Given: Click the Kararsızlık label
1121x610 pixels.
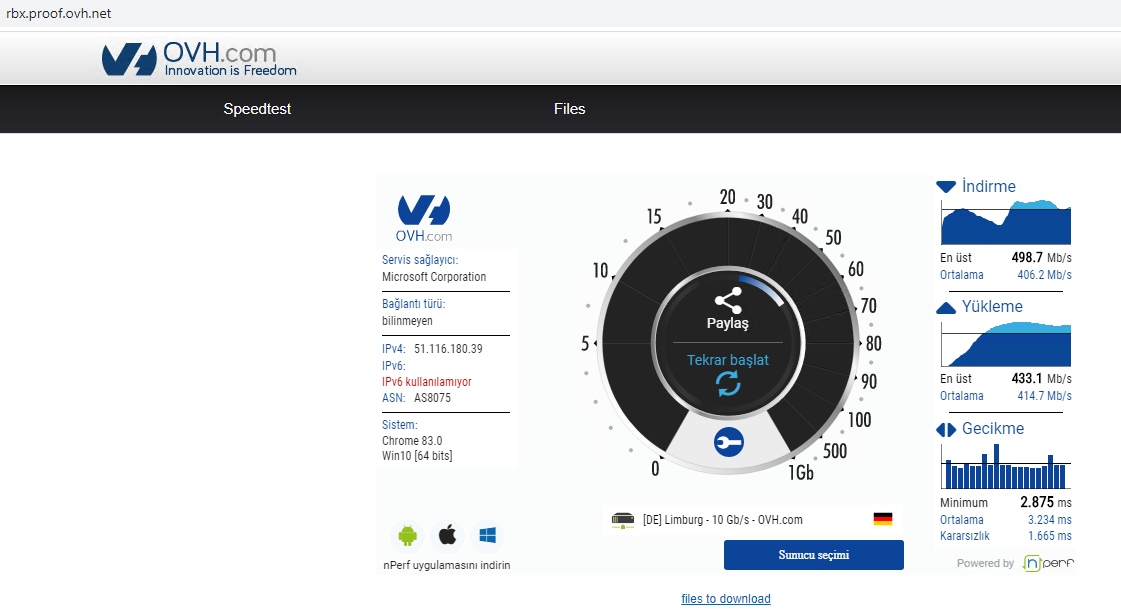Looking at the screenshot, I should 964,536.
